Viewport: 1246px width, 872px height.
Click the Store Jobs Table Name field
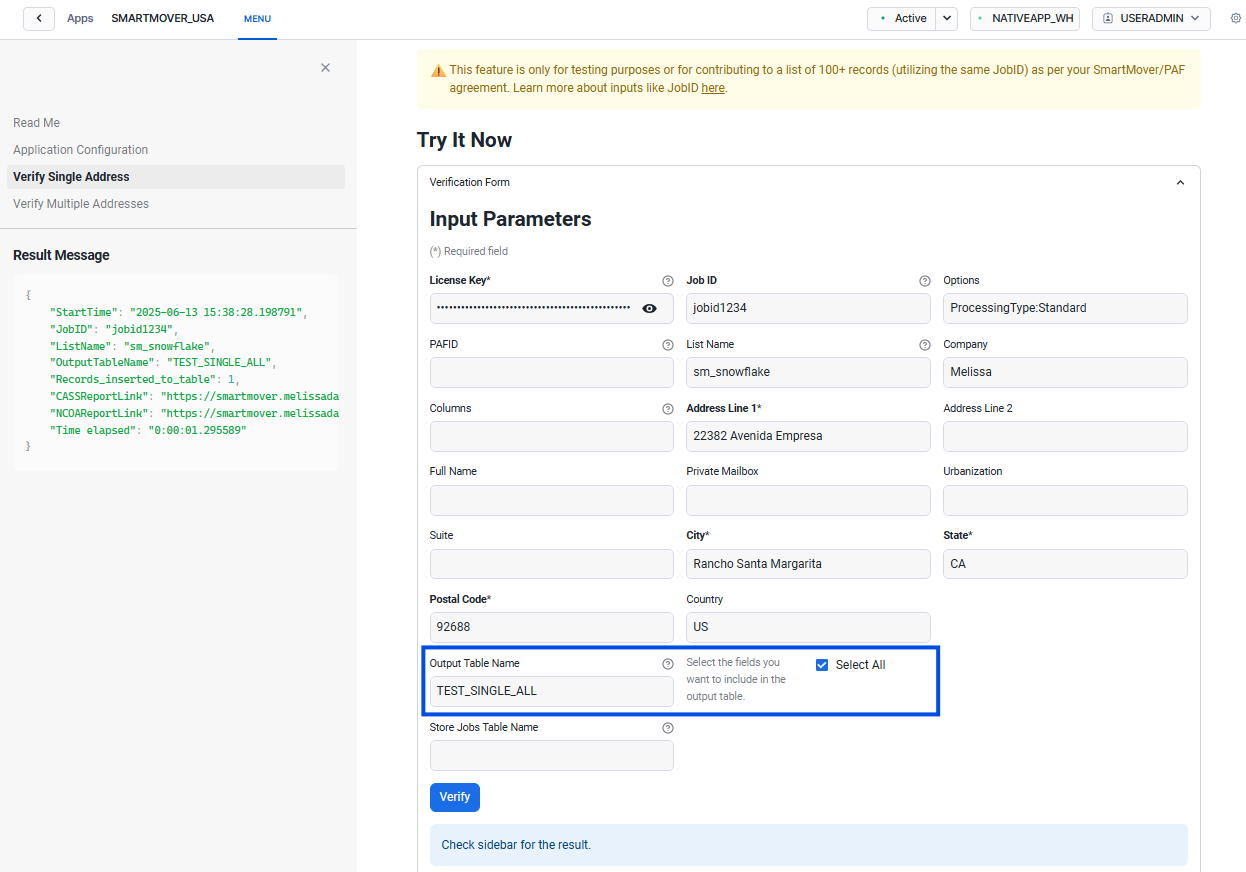(x=552, y=755)
